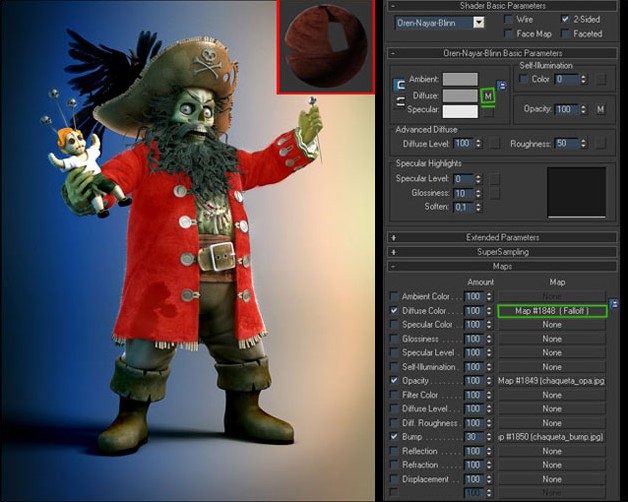Click the Opacity map M button
Screen dimensions: 628x502
600,108
